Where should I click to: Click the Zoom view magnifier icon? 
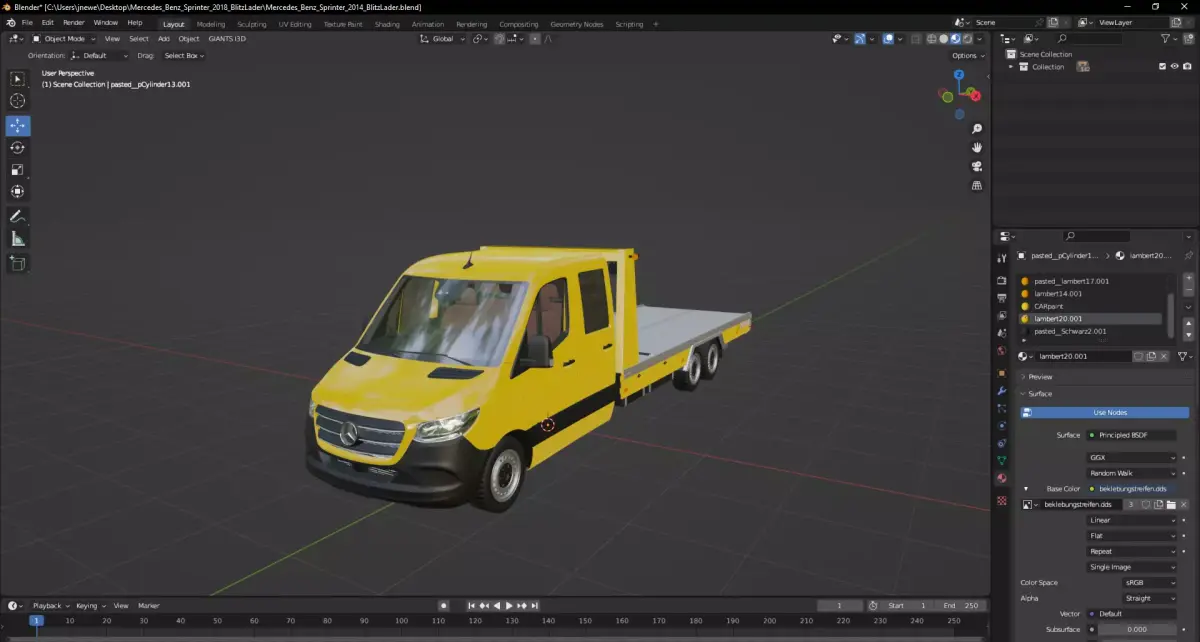tap(977, 129)
